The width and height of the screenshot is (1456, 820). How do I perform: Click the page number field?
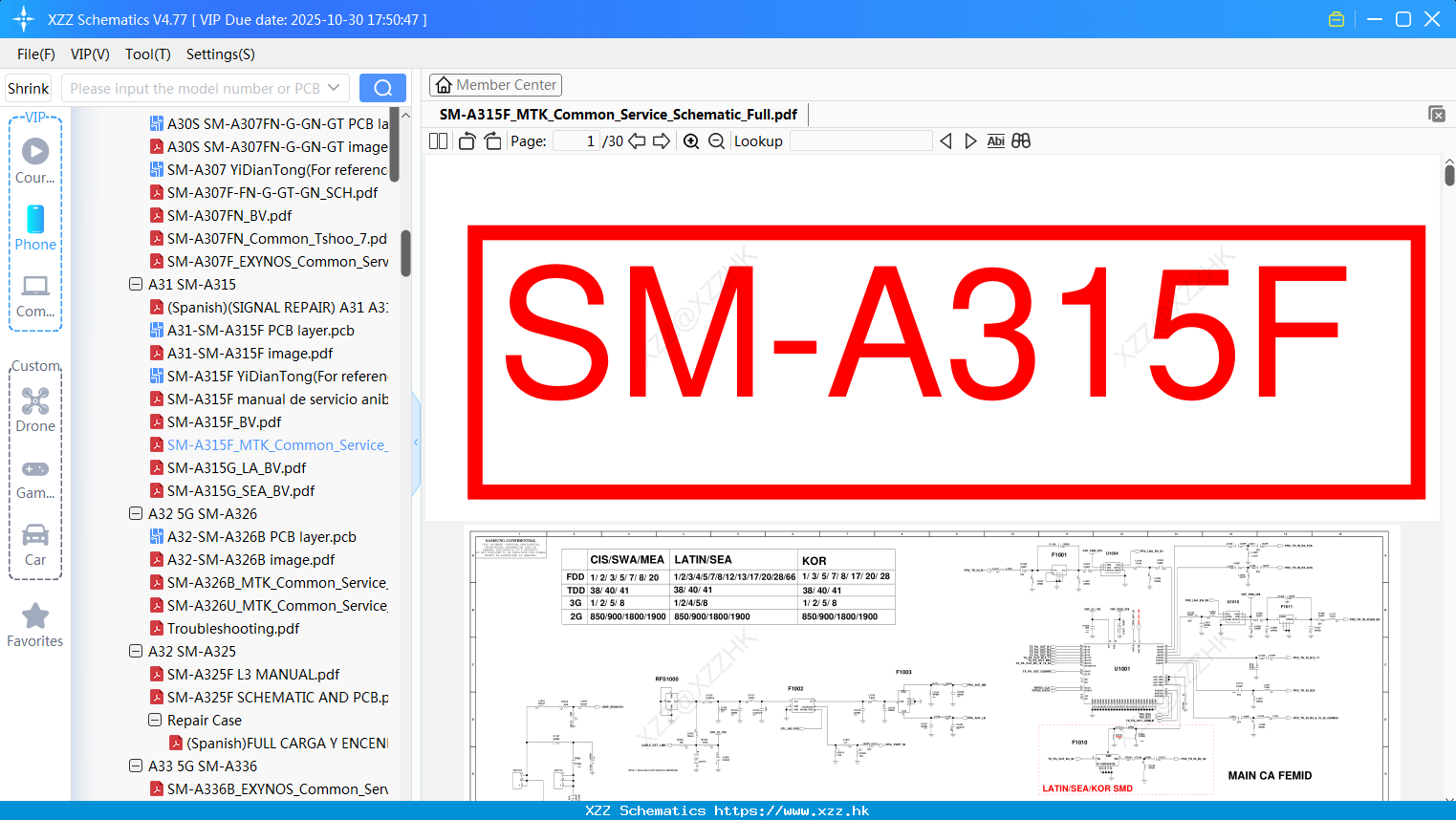click(x=576, y=140)
